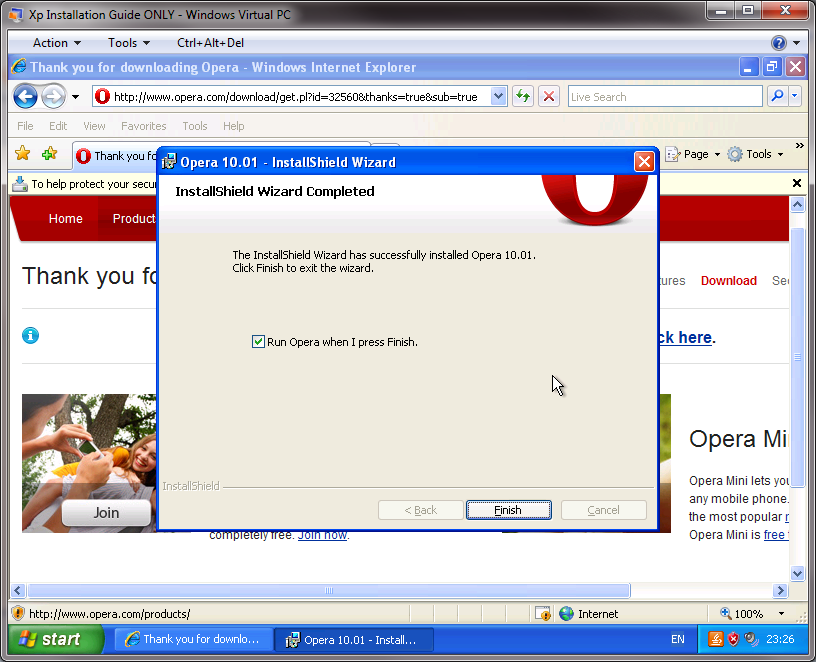The width and height of the screenshot is (816, 662).
Task: Click Finish in InstallShield Wizard
Action: click(x=508, y=510)
